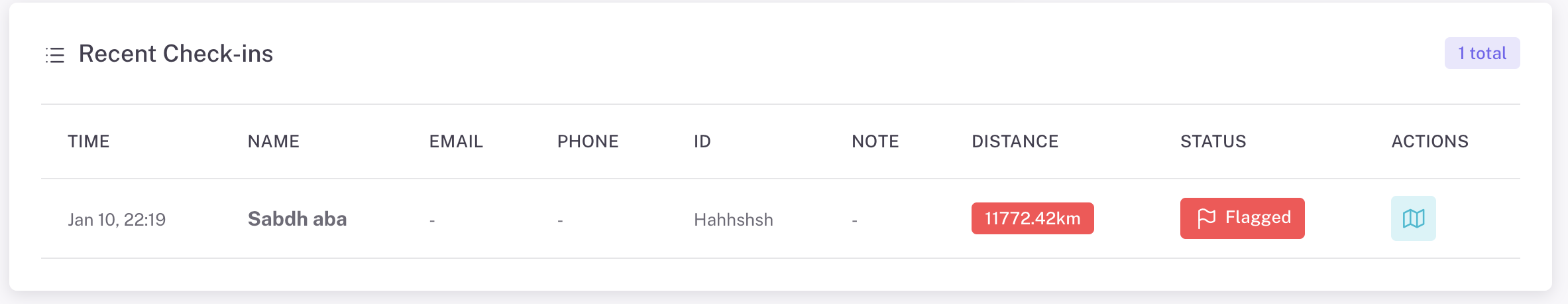Click the ID value Hahhshsh
The image size is (1568, 304).
(733, 220)
